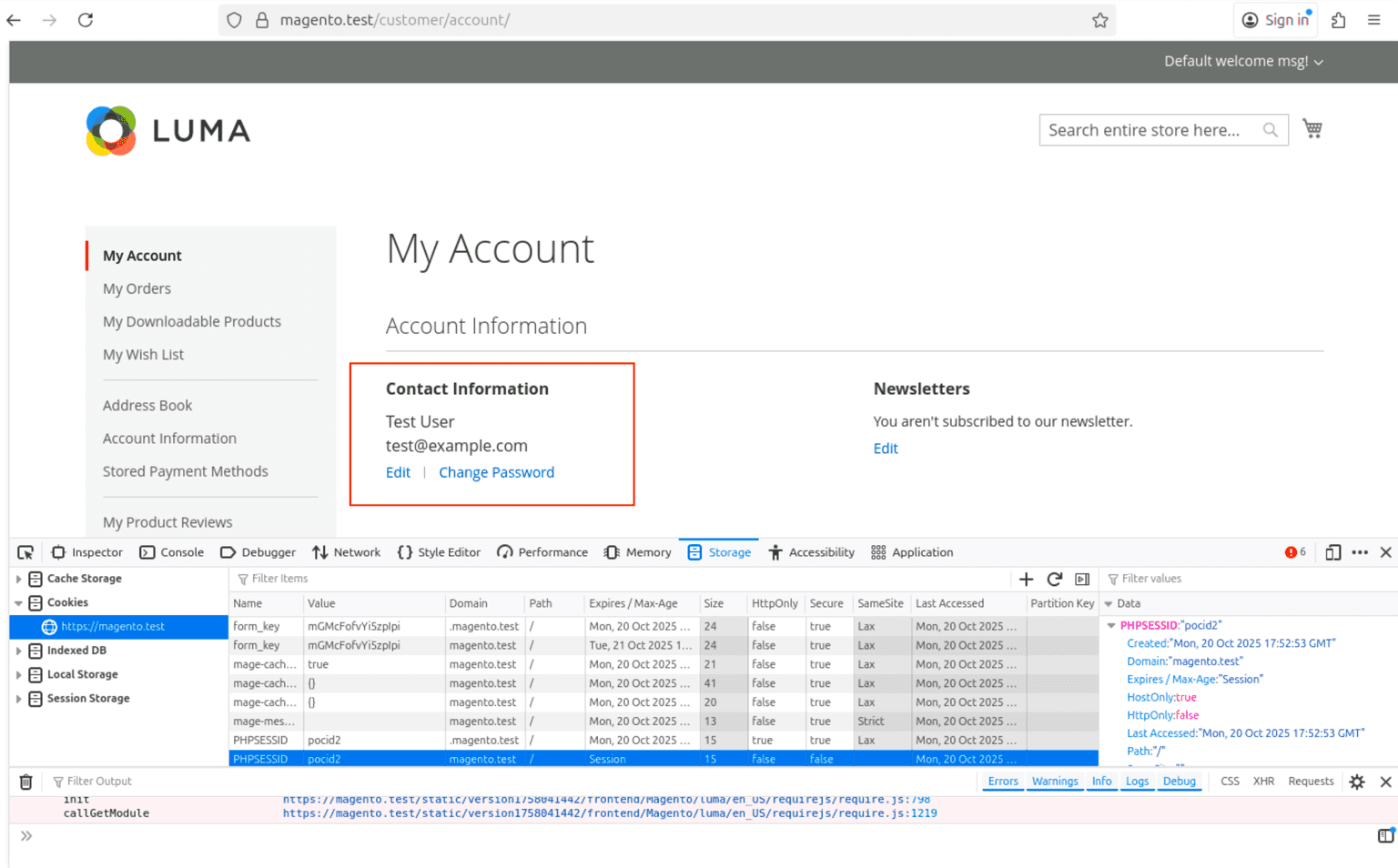Image resolution: width=1398 pixels, height=868 pixels.
Task: Open the console settings gear
Action: tap(1356, 782)
